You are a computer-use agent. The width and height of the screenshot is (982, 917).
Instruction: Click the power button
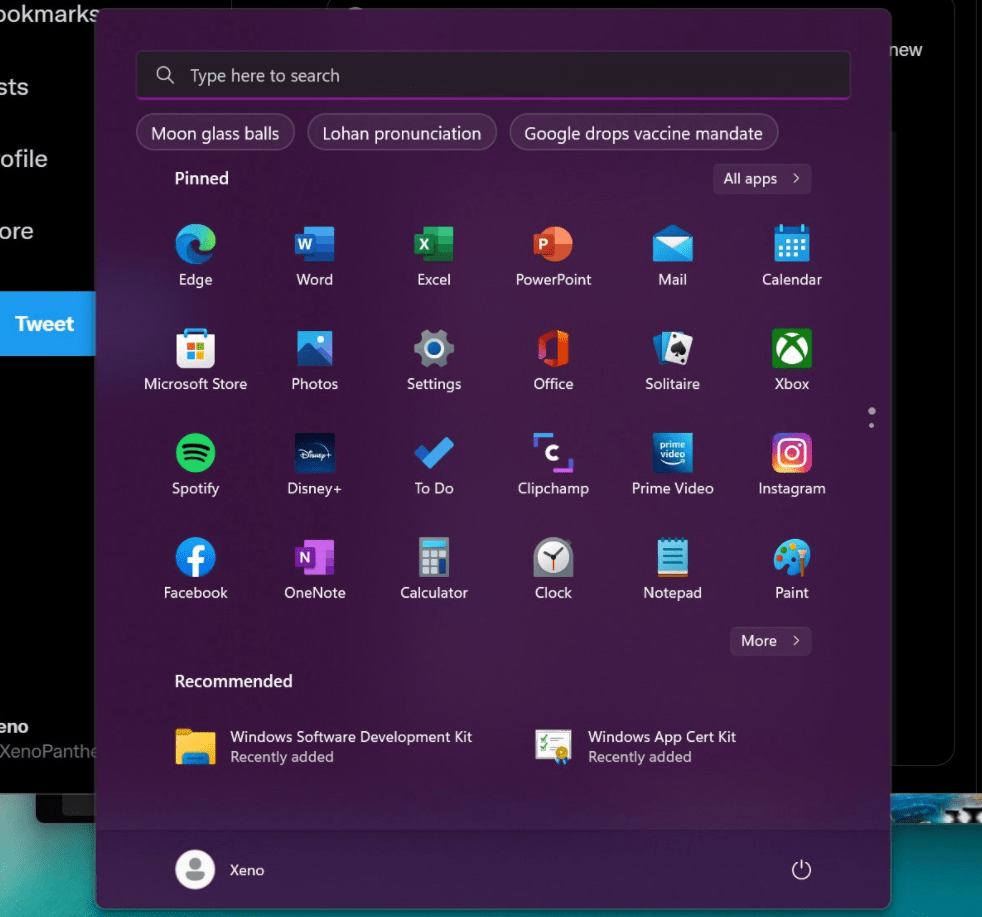coord(800,869)
